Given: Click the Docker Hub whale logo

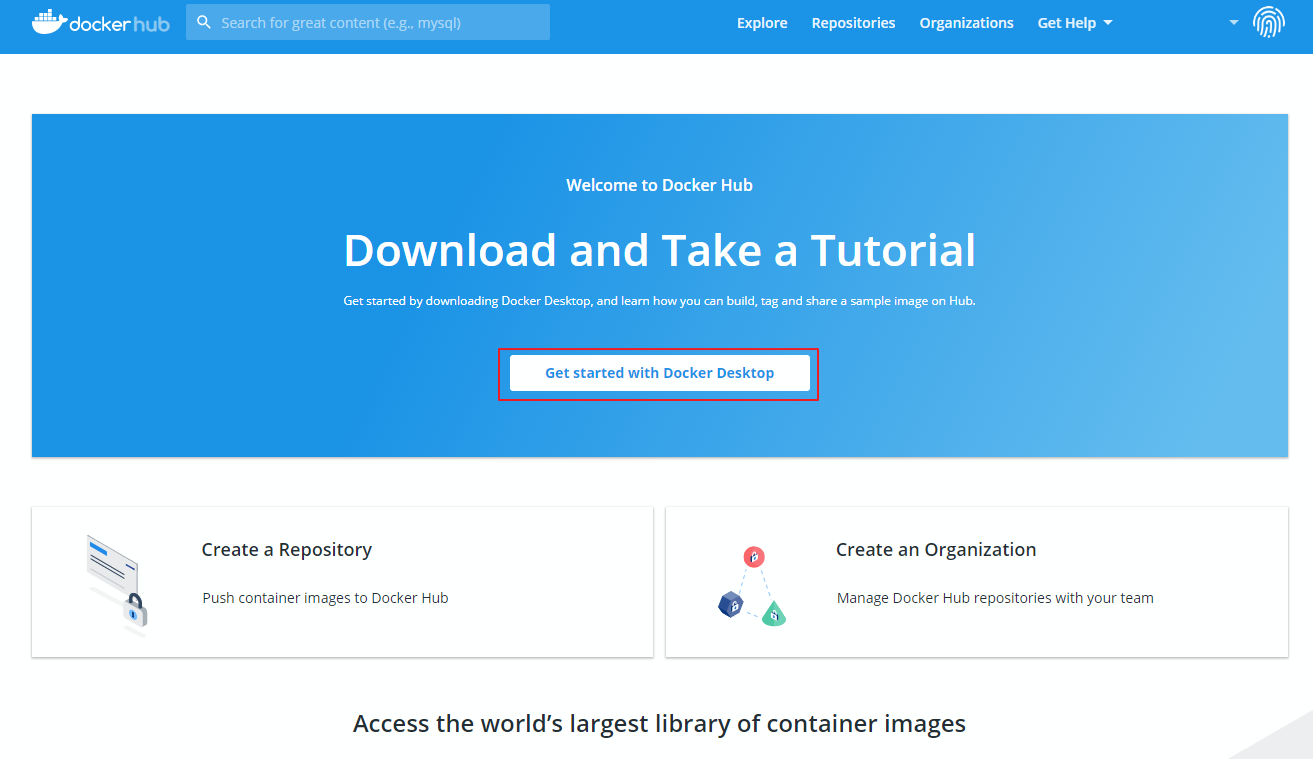Looking at the screenshot, I should (x=101, y=22).
